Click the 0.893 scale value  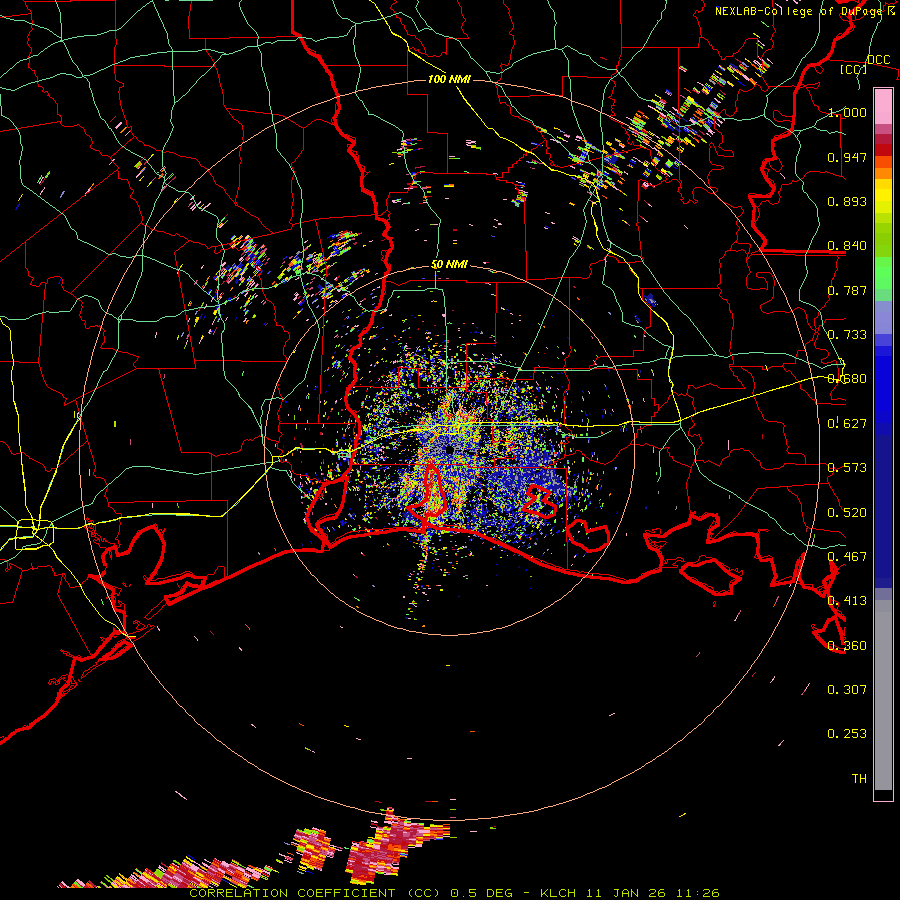pyautogui.click(x=847, y=201)
